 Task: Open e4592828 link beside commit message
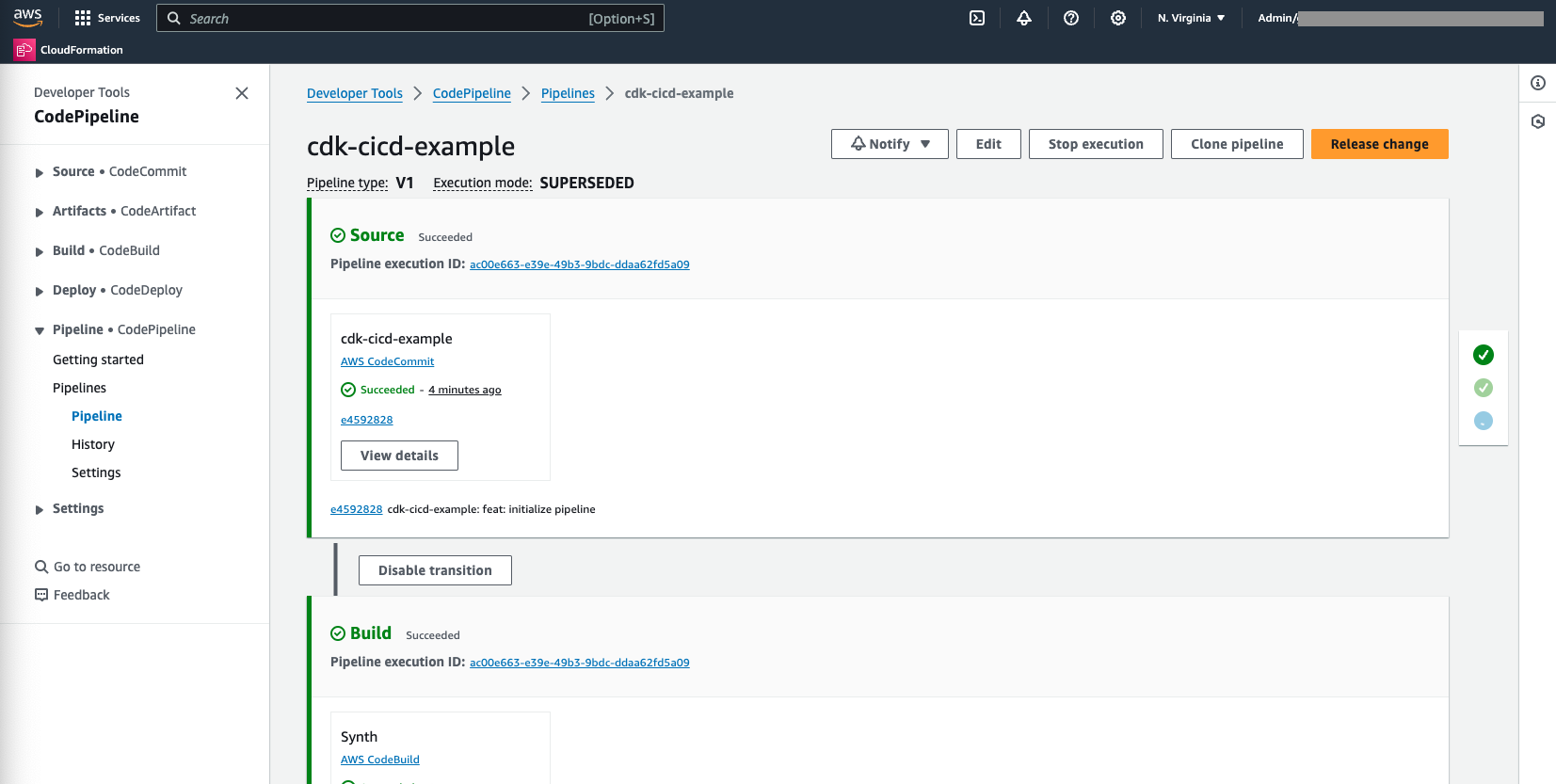[x=356, y=509]
